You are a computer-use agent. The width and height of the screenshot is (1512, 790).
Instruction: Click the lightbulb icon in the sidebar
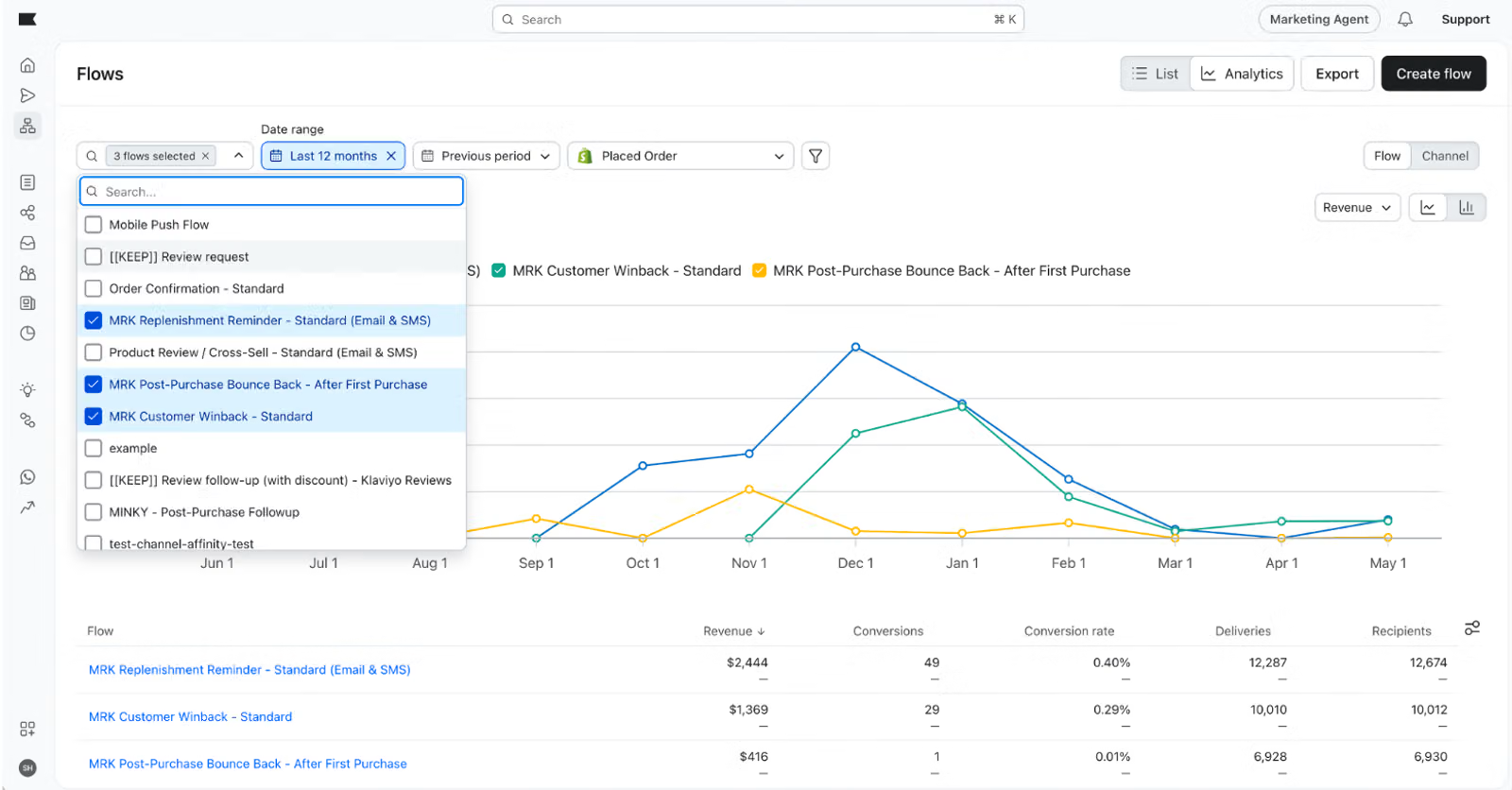click(x=27, y=389)
